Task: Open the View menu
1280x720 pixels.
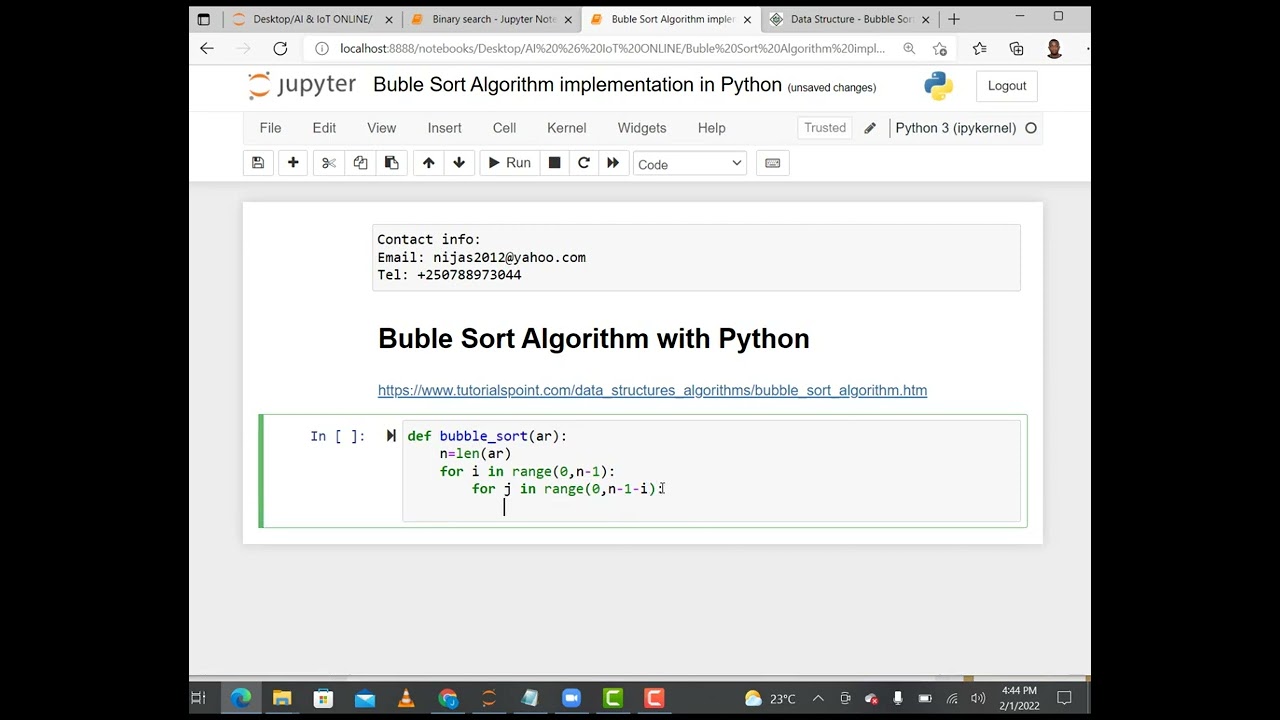Action: pyautogui.click(x=381, y=128)
